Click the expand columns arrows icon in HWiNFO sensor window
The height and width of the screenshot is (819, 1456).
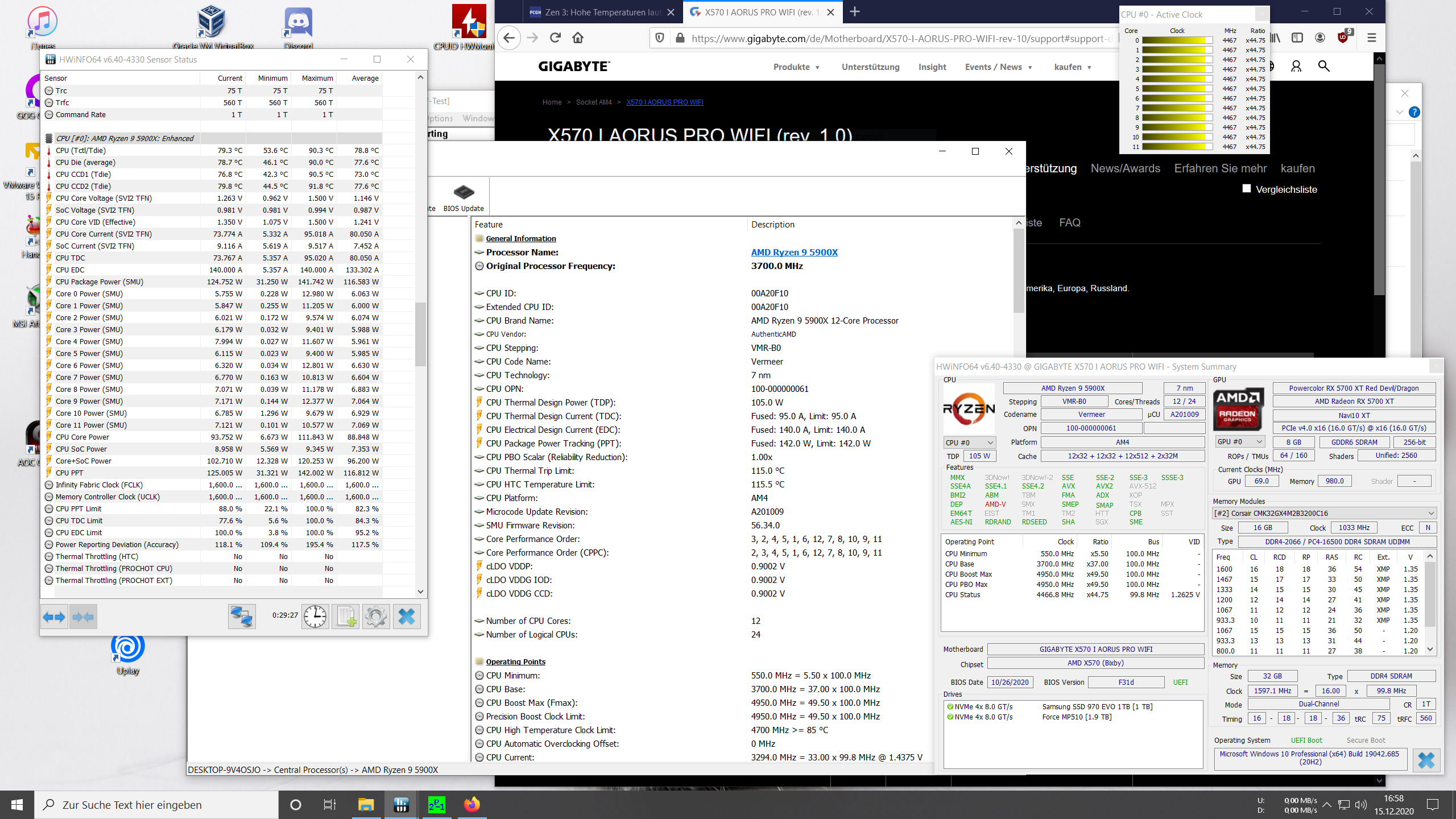coord(55,617)
